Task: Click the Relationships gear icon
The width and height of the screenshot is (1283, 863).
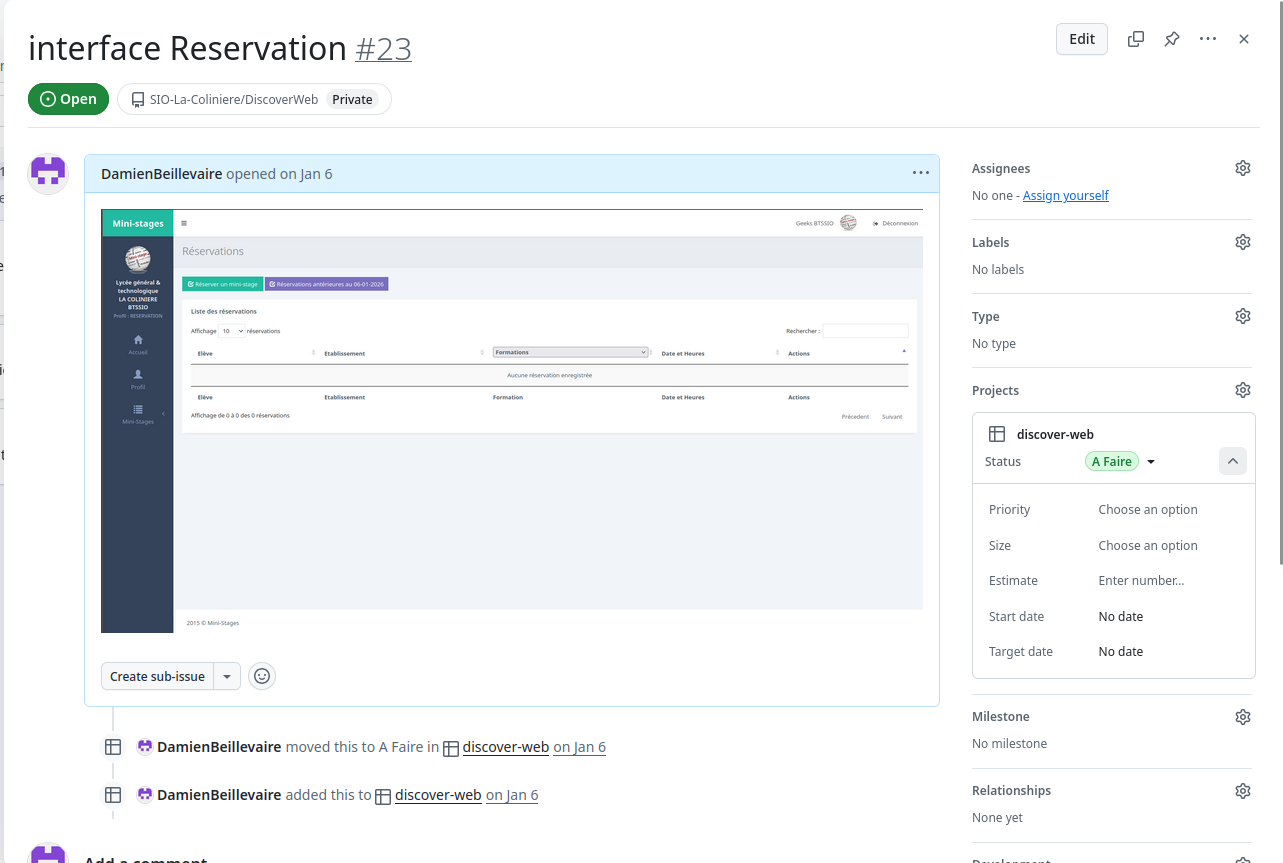Action: coord(1242,790)
